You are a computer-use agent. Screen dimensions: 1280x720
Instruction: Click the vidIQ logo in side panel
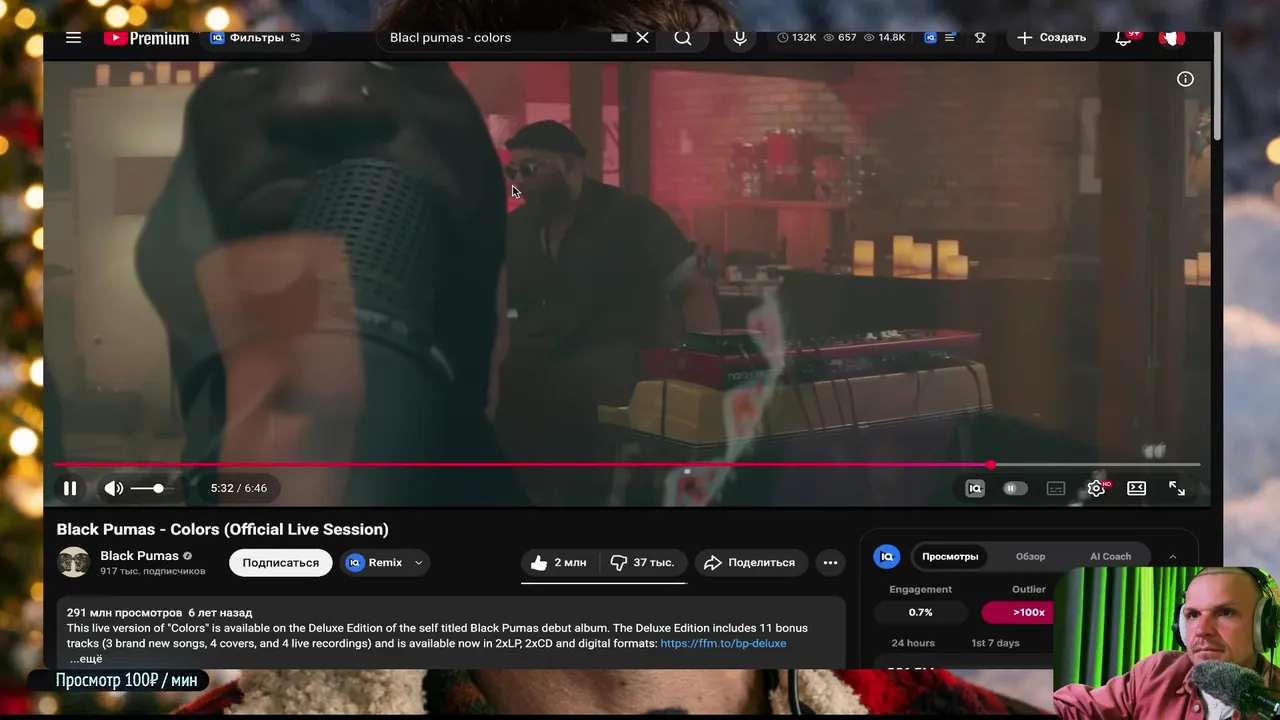coord(886,556)
